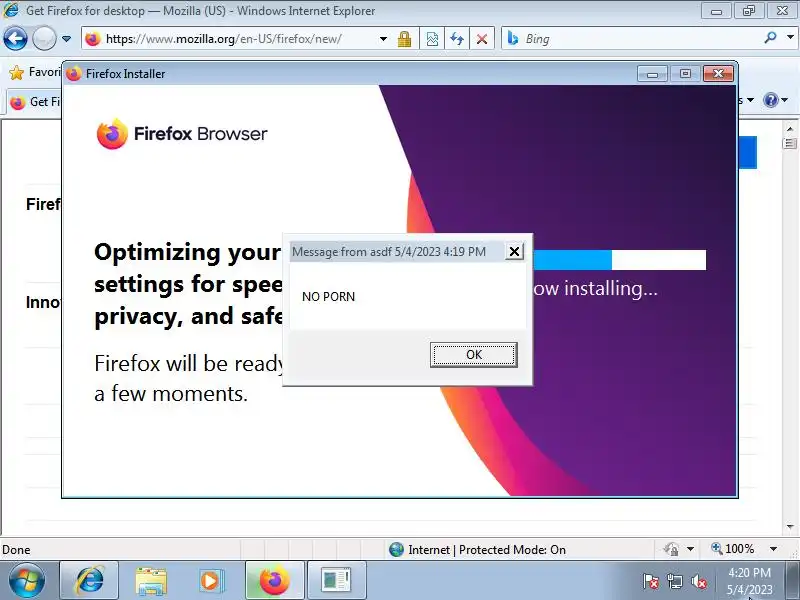Refresh the page with the refresh icon

click(457, 39)
